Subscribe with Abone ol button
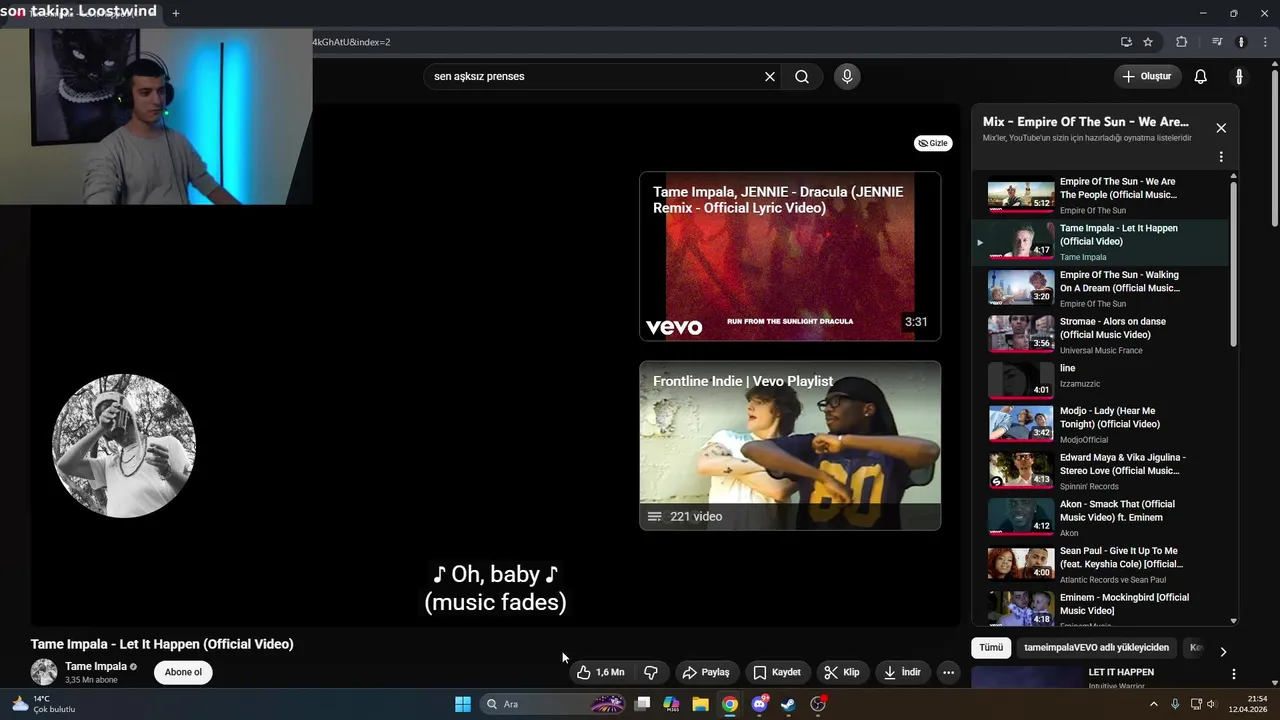This screenshot has width=1280, height=720. [183, 672]
